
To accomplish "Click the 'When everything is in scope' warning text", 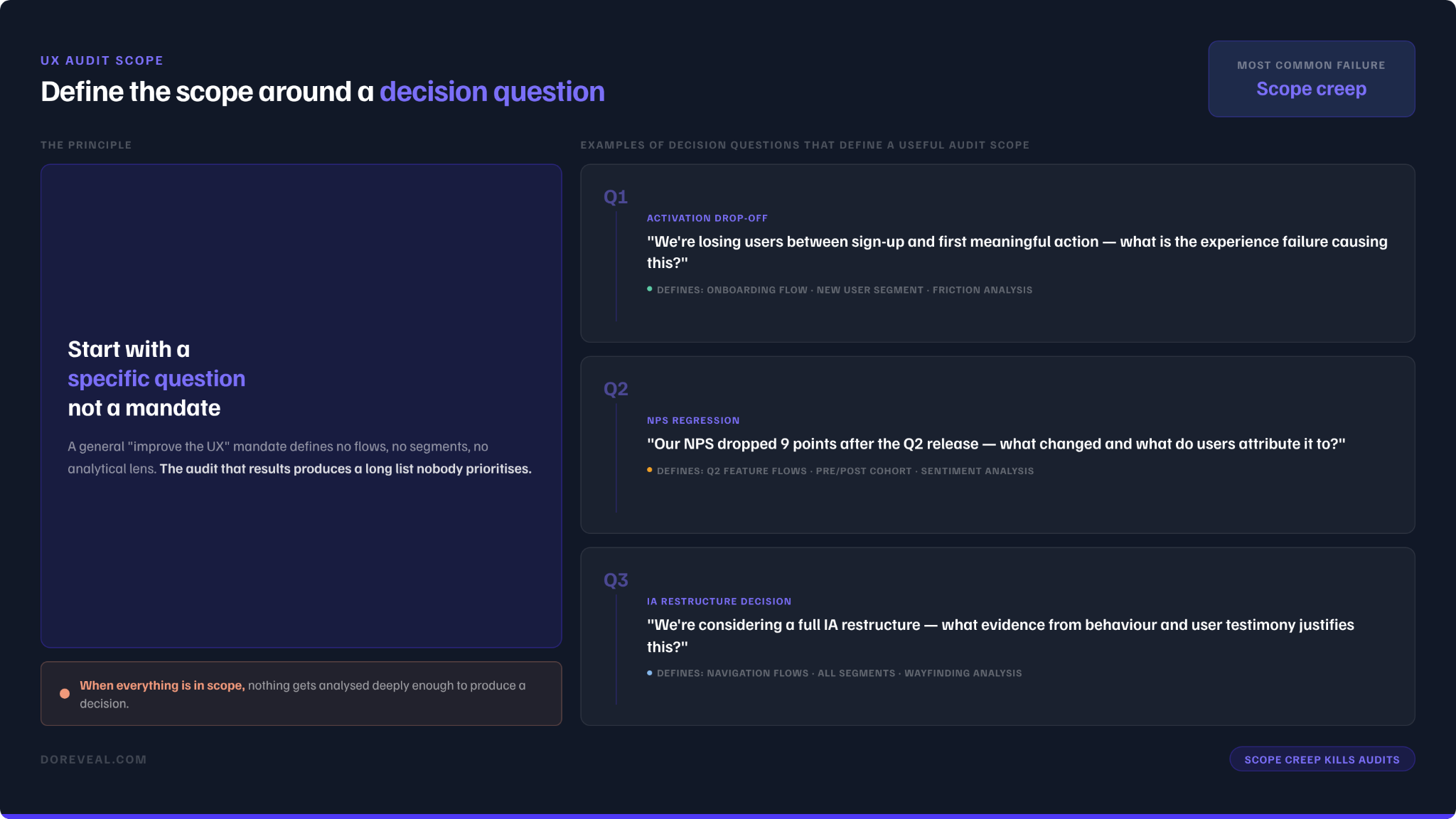I will pyautogui.click(x=303, y=694).
